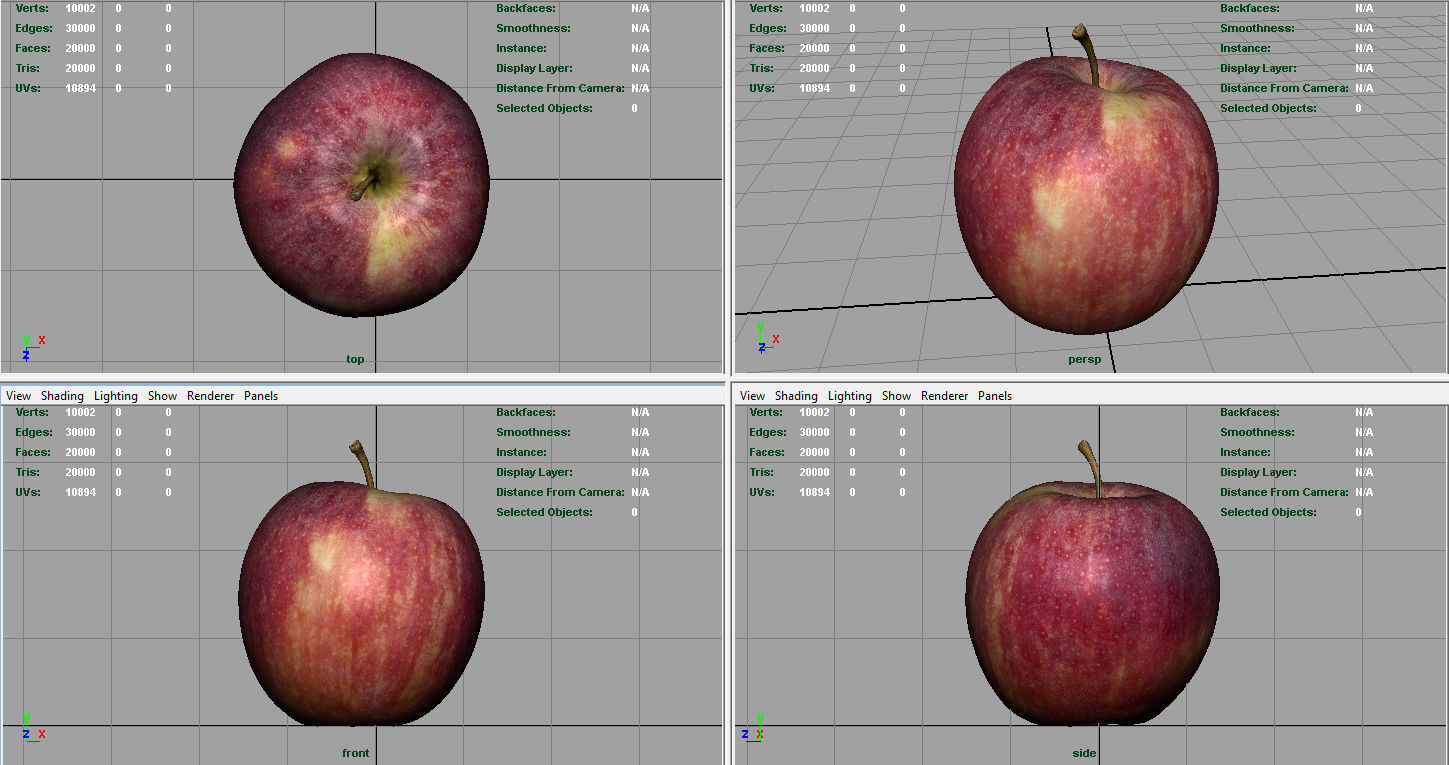Open the Panels menu in the side panel
The image size is (1449, 765).
(x=995, y=396)
